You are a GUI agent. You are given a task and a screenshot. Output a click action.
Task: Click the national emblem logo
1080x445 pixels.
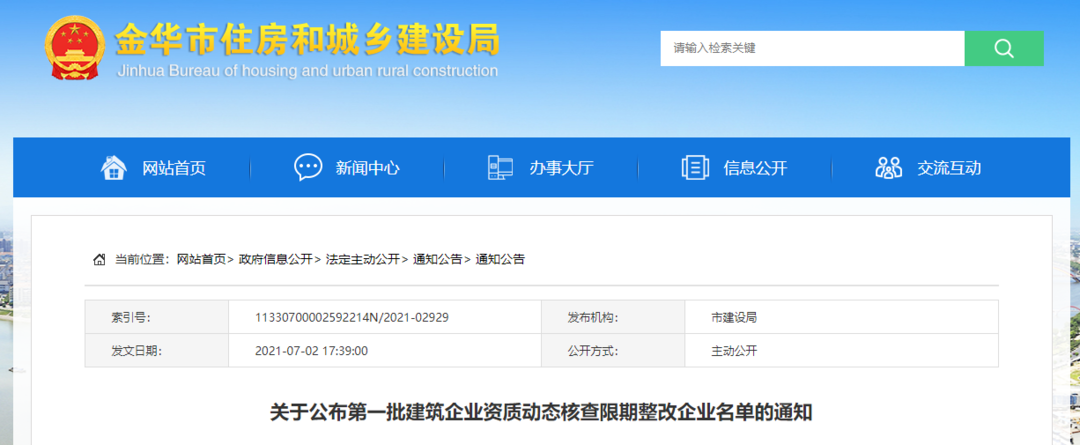[76, 48]
